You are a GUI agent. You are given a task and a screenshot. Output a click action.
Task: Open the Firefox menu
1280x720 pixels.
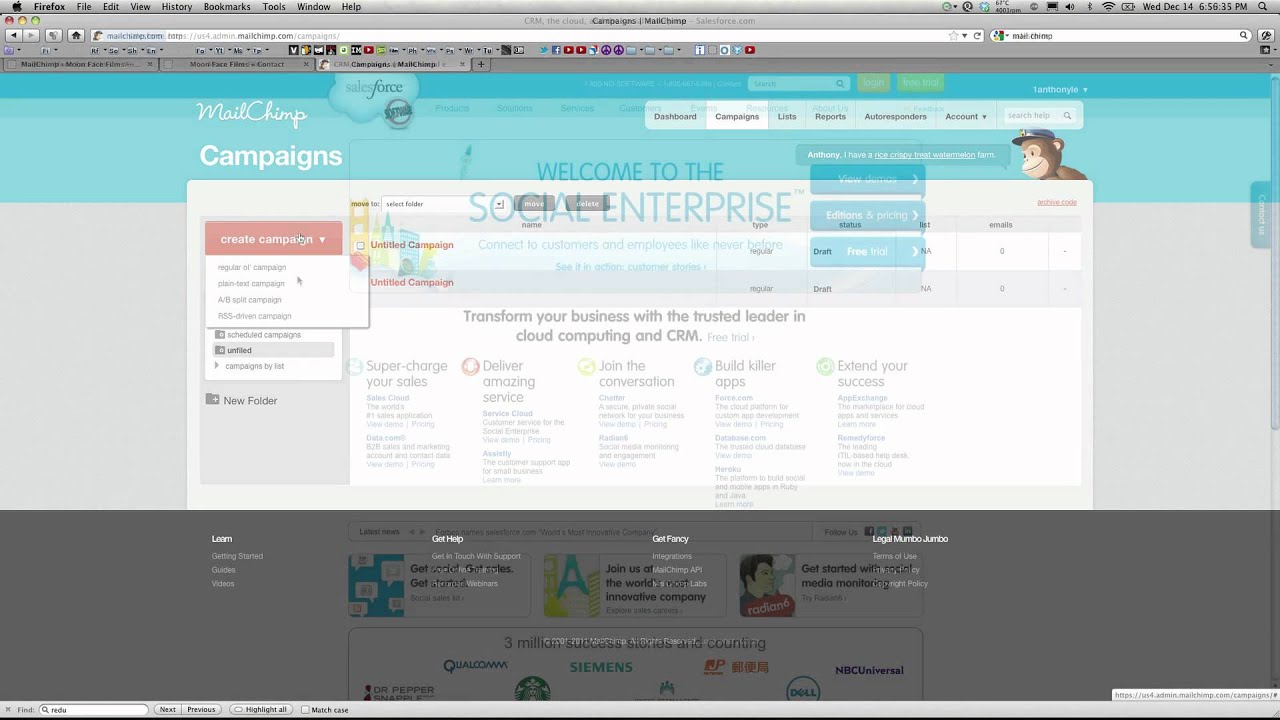(49, 7)
